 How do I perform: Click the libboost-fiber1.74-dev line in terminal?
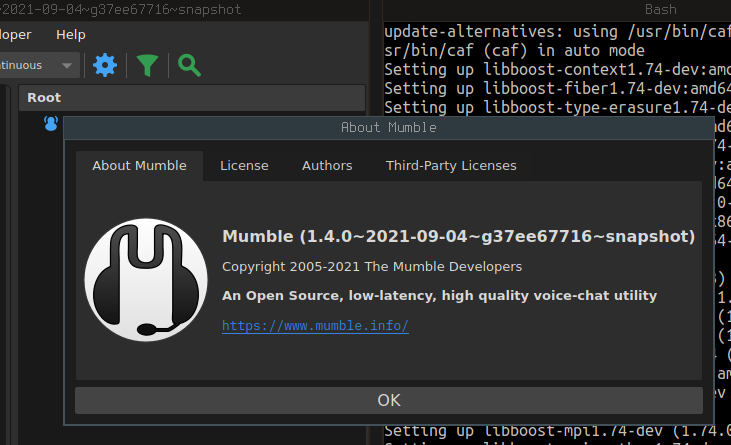[557, 89]
